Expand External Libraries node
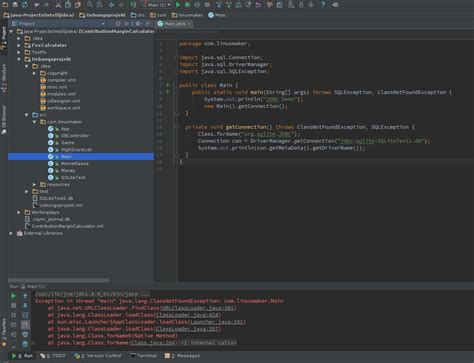This screenshot has height=363, width=474. point(11,233)
